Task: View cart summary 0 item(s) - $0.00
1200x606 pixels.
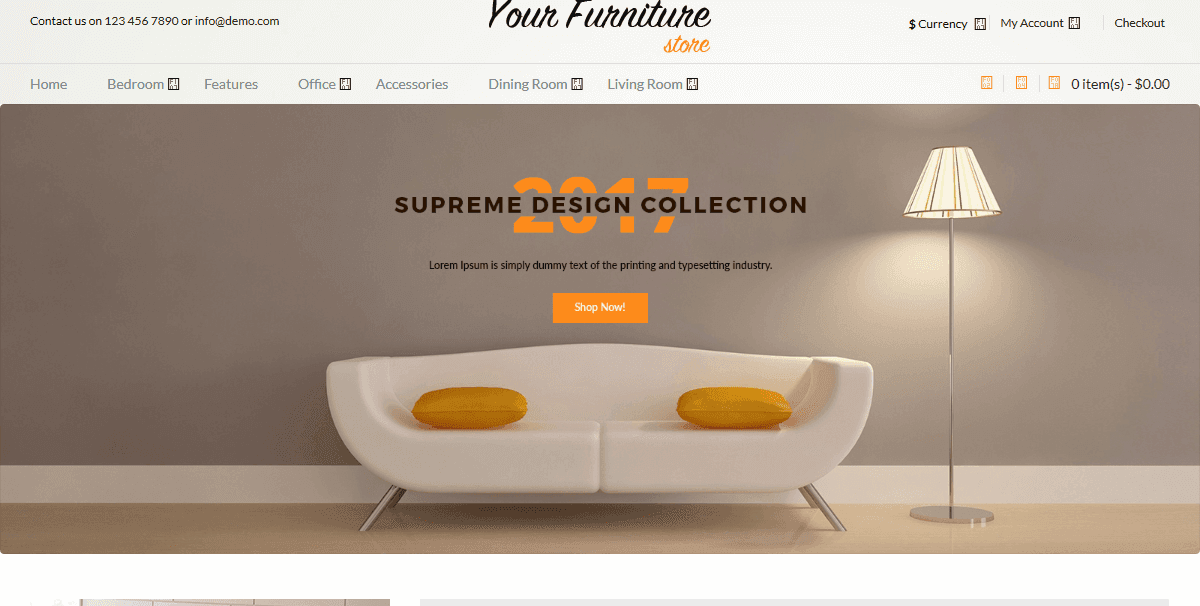Action: coord(1120,84)
